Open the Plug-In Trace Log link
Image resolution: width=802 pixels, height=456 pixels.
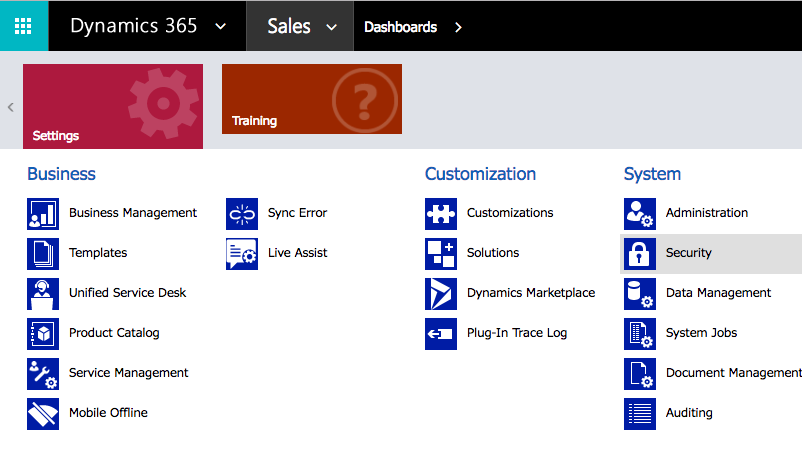(516, 333)
